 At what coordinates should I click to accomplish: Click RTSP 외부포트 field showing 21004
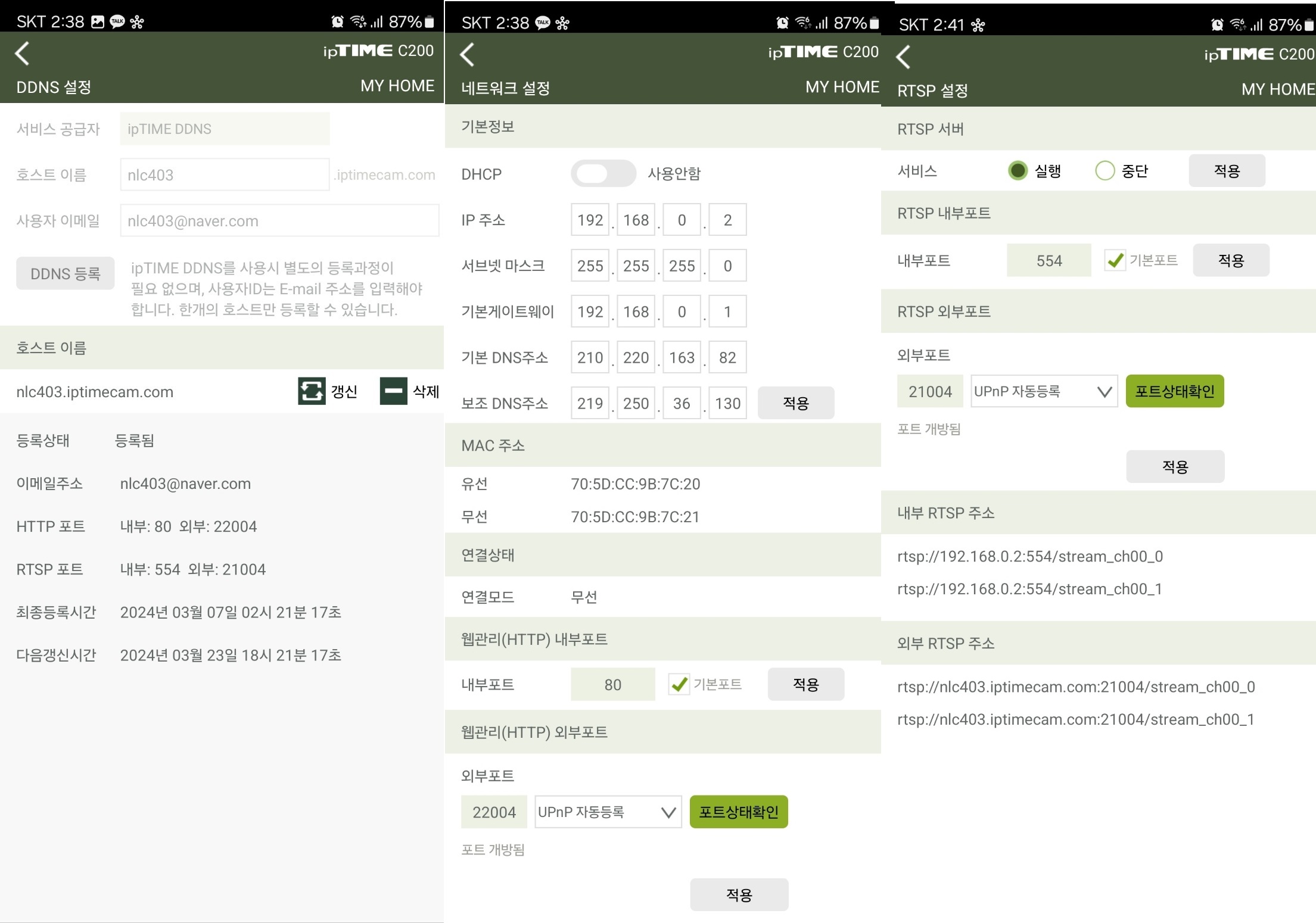pyautogui.click(x=930, y=391)
